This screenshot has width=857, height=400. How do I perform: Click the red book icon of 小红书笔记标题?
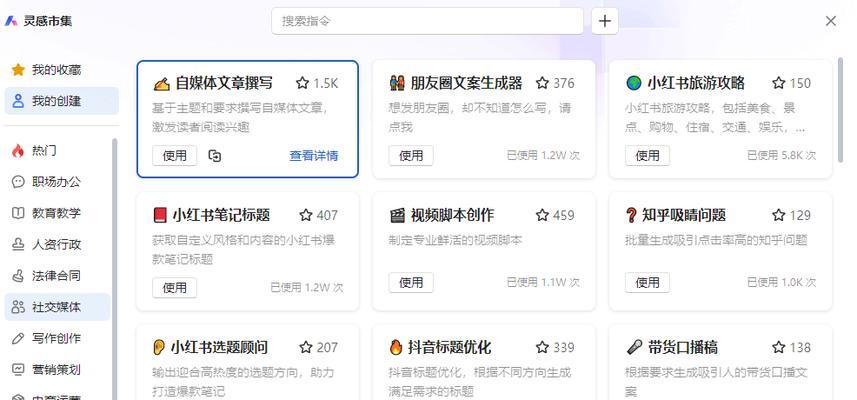(160, 215)
